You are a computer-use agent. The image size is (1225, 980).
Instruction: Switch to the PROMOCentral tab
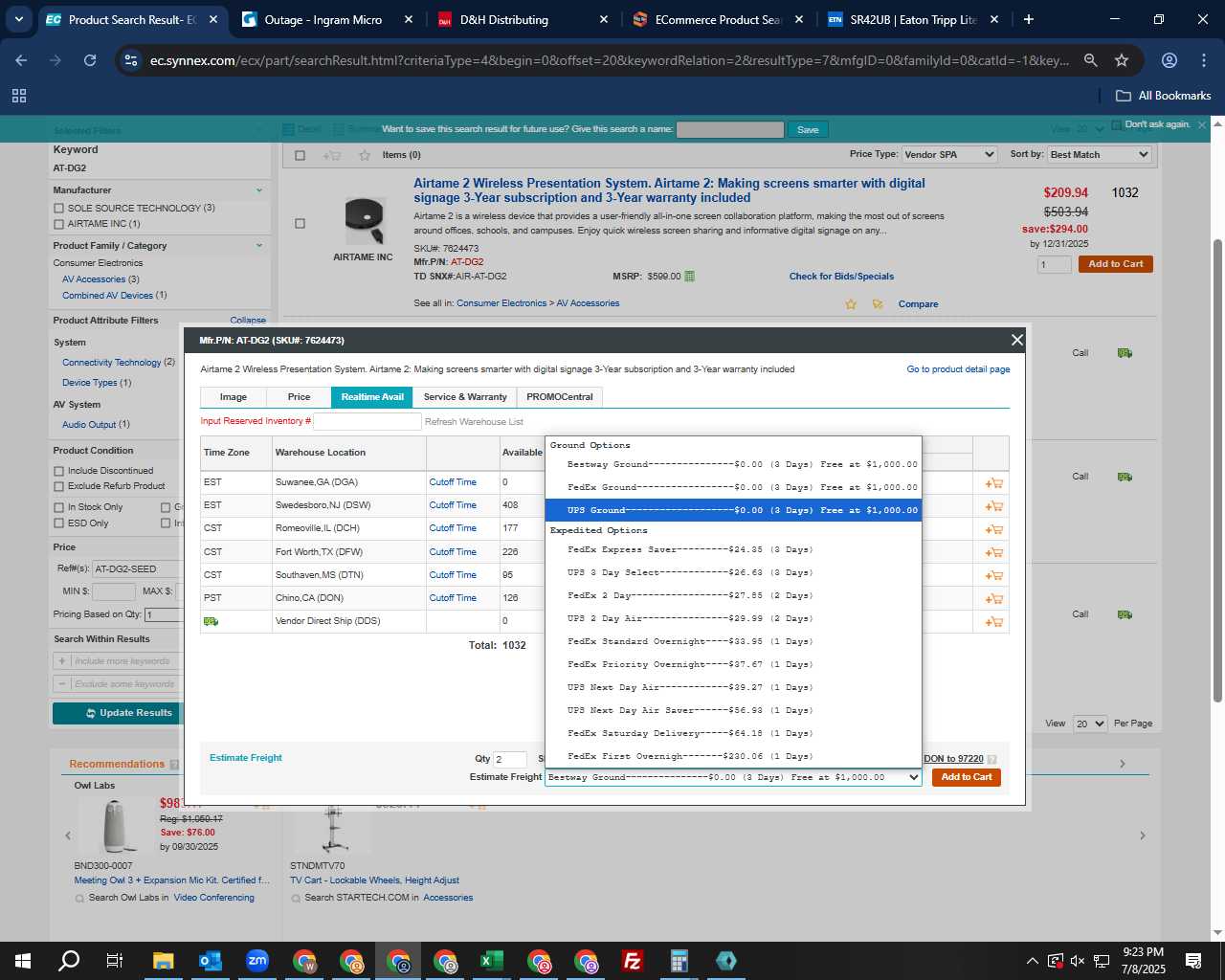[559, 397]
